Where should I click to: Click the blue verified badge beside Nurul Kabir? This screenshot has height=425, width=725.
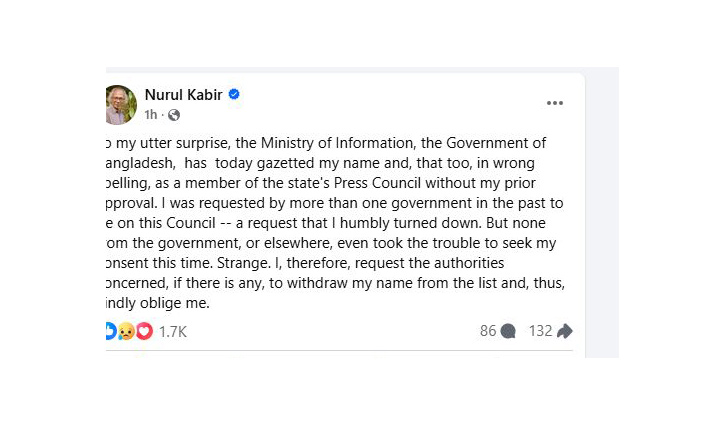[x=234, y=95]
